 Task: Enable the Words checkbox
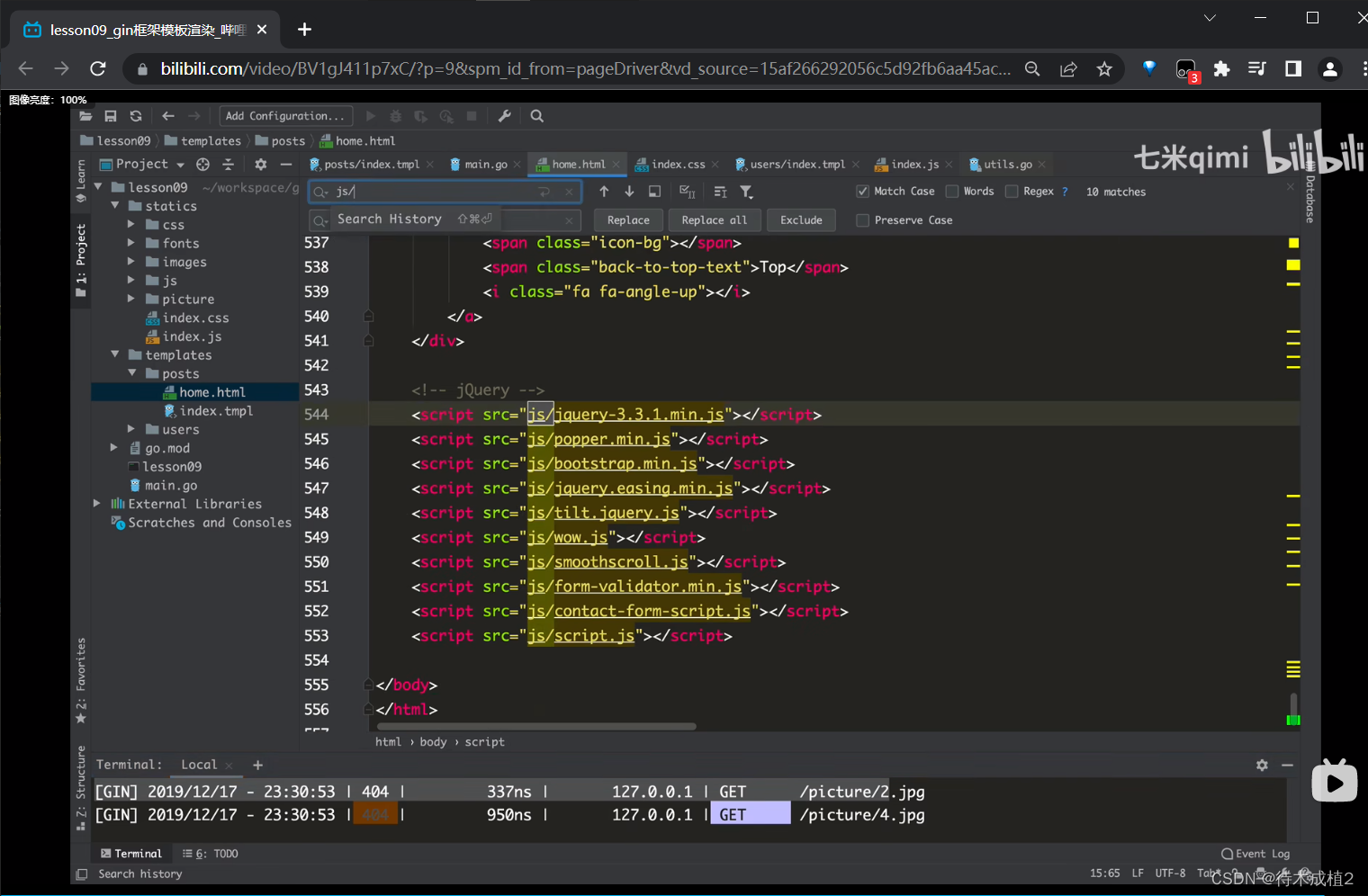pyautogui.click(x=952, y=192)
